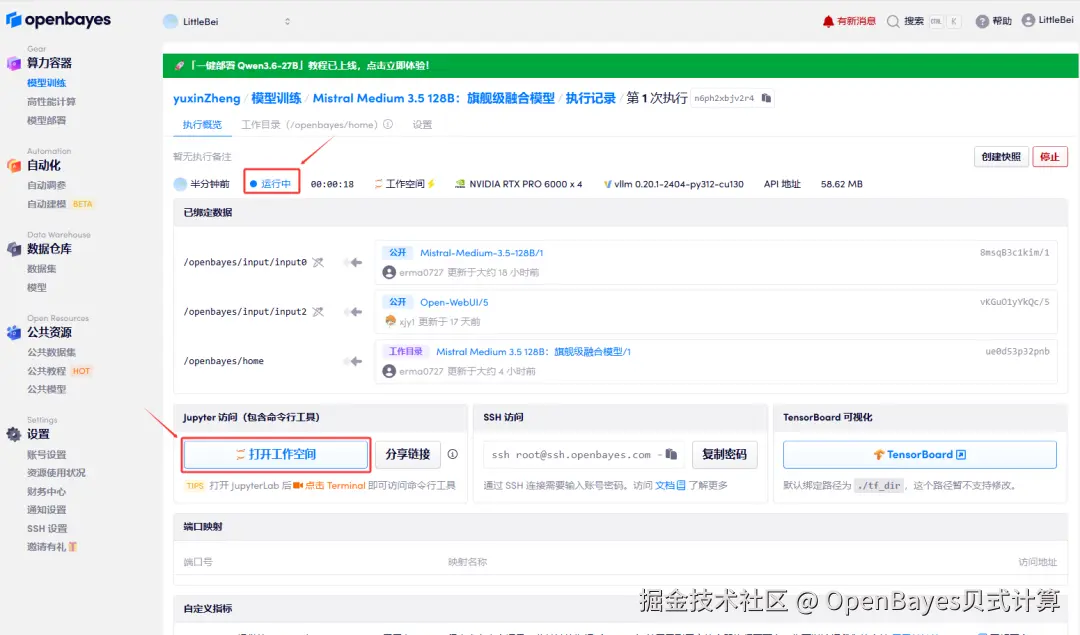Click the 数据仓库 section icon
Viewport: 1080px width, 635px height.
pos(14,249)
